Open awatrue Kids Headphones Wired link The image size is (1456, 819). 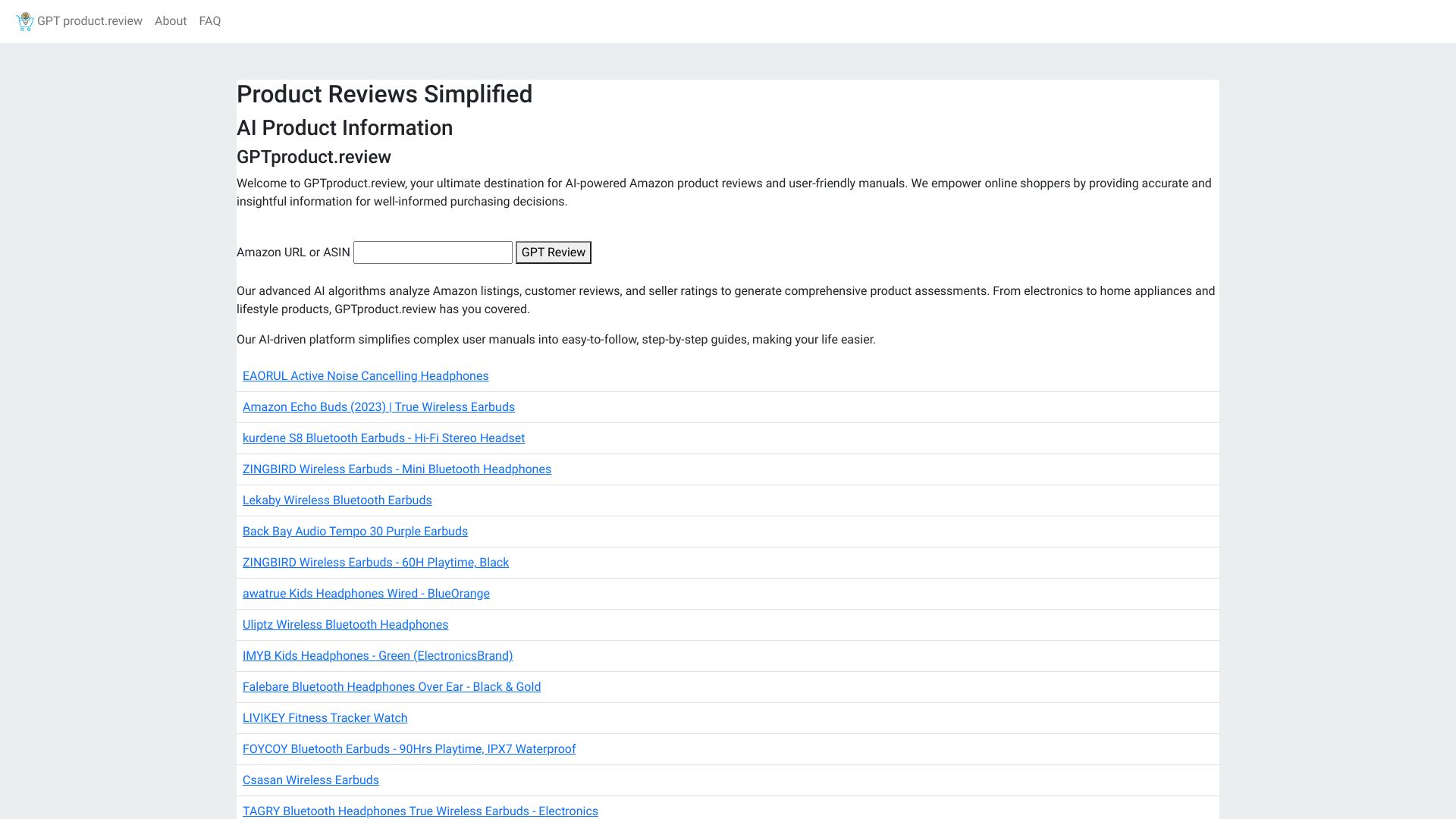(x=366, y=594)
